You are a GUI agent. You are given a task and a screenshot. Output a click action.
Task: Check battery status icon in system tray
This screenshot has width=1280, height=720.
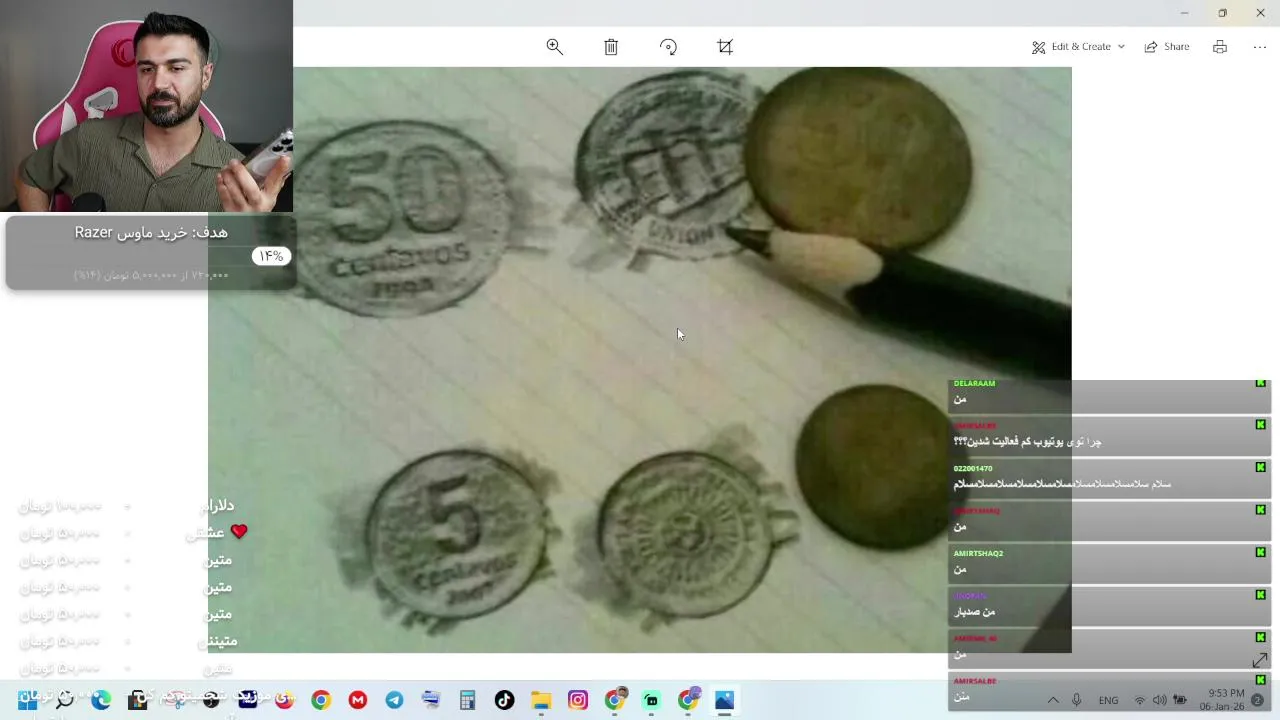click(x=1180, y=701)
